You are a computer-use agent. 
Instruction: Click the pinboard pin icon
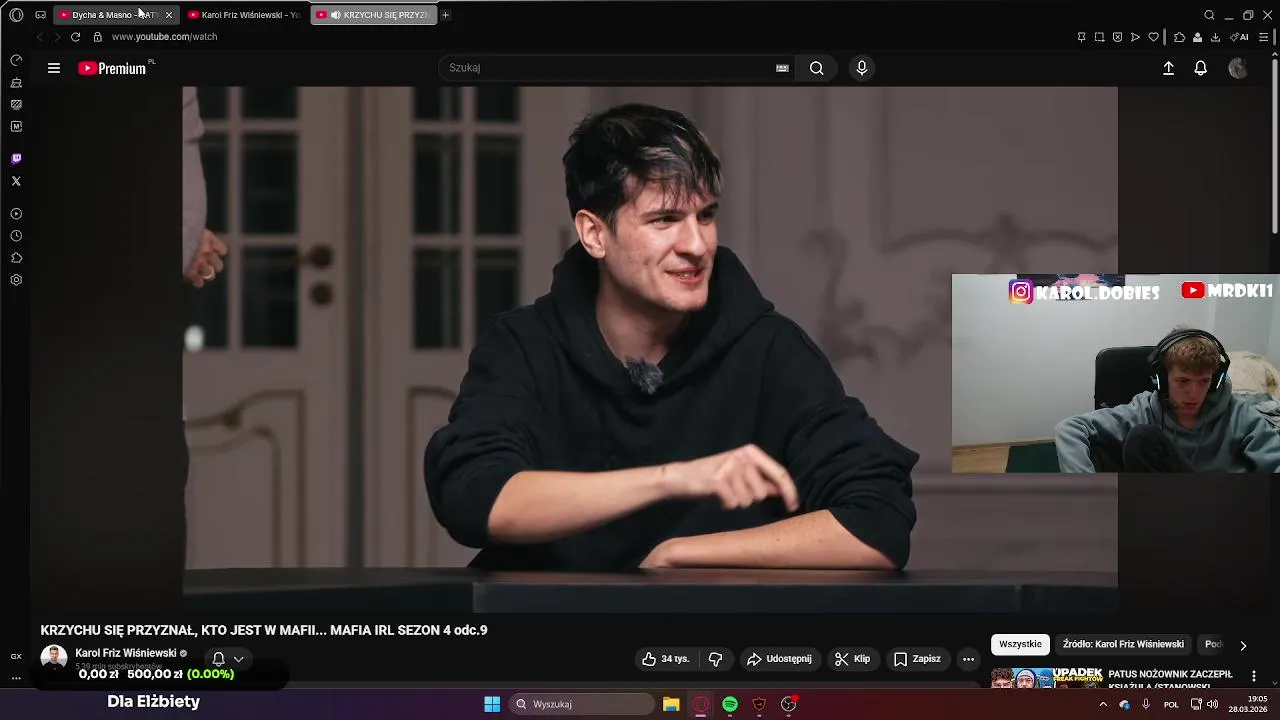[x=1081, y=37]
